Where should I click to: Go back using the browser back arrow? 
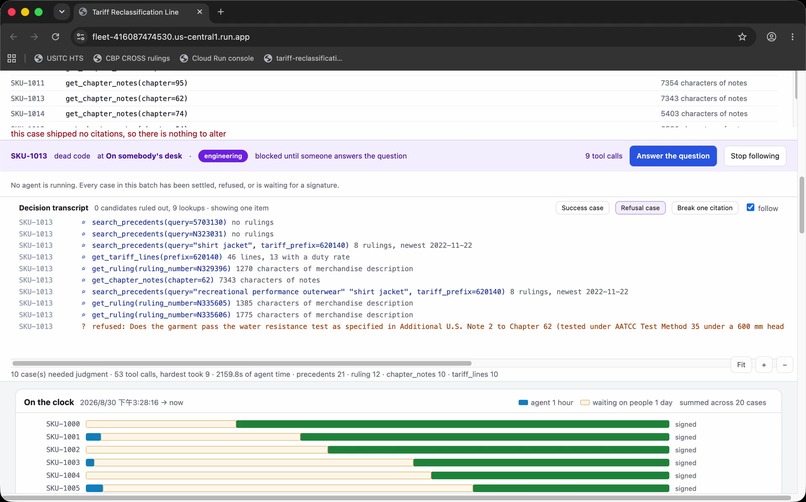(14, 37)
